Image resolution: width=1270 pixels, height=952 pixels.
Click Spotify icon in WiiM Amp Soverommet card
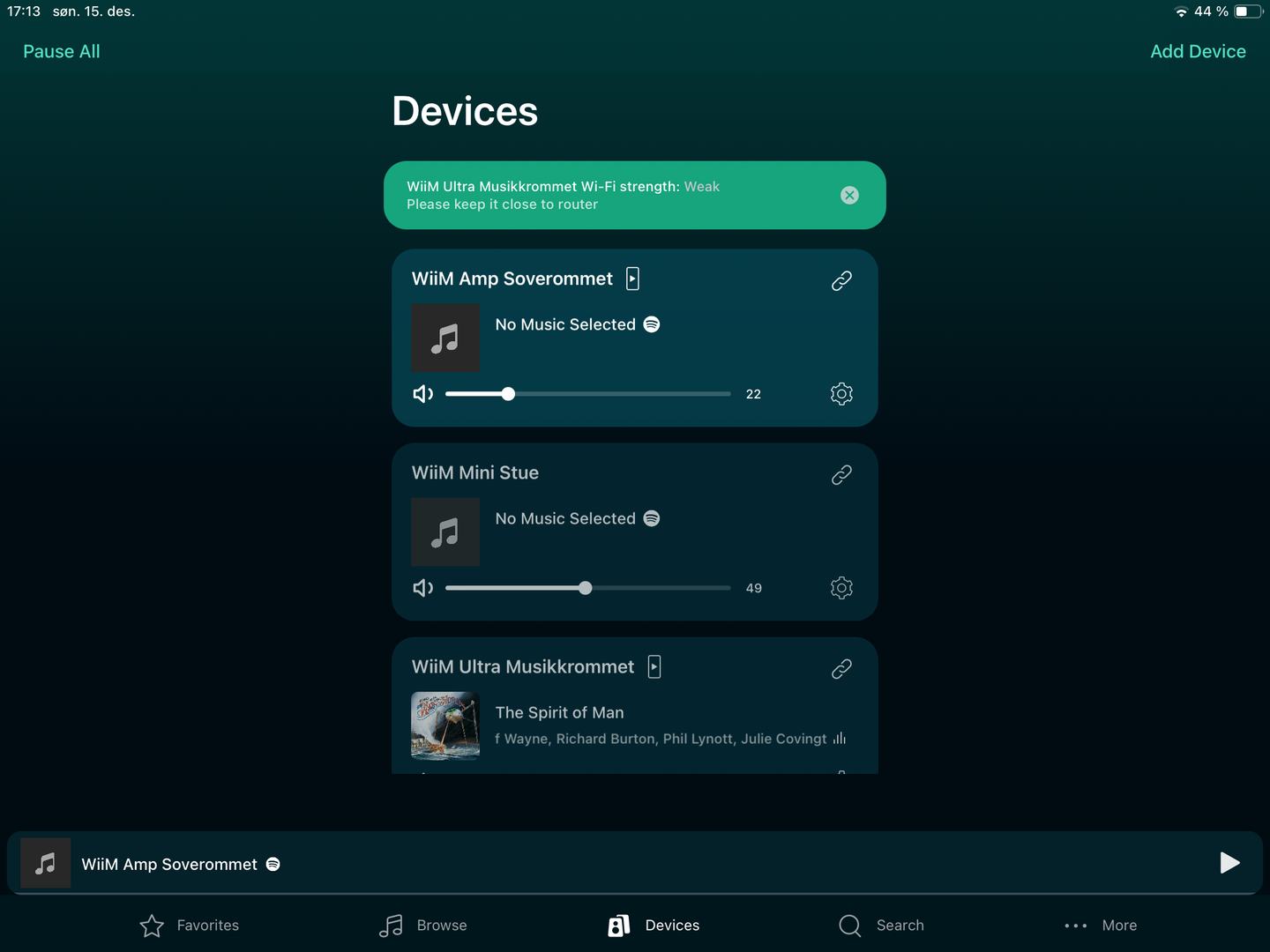[x=652, y=324]
